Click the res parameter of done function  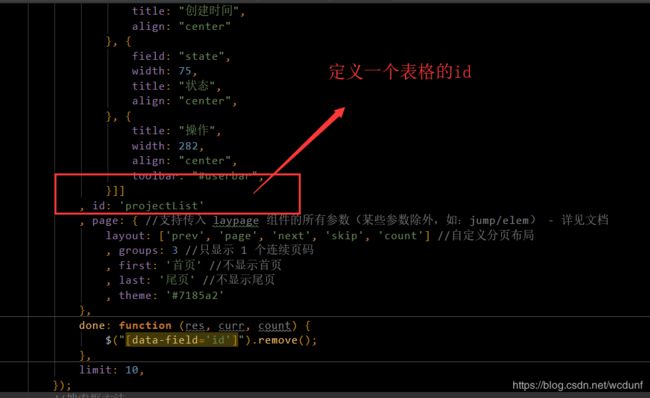coord(195,326)
